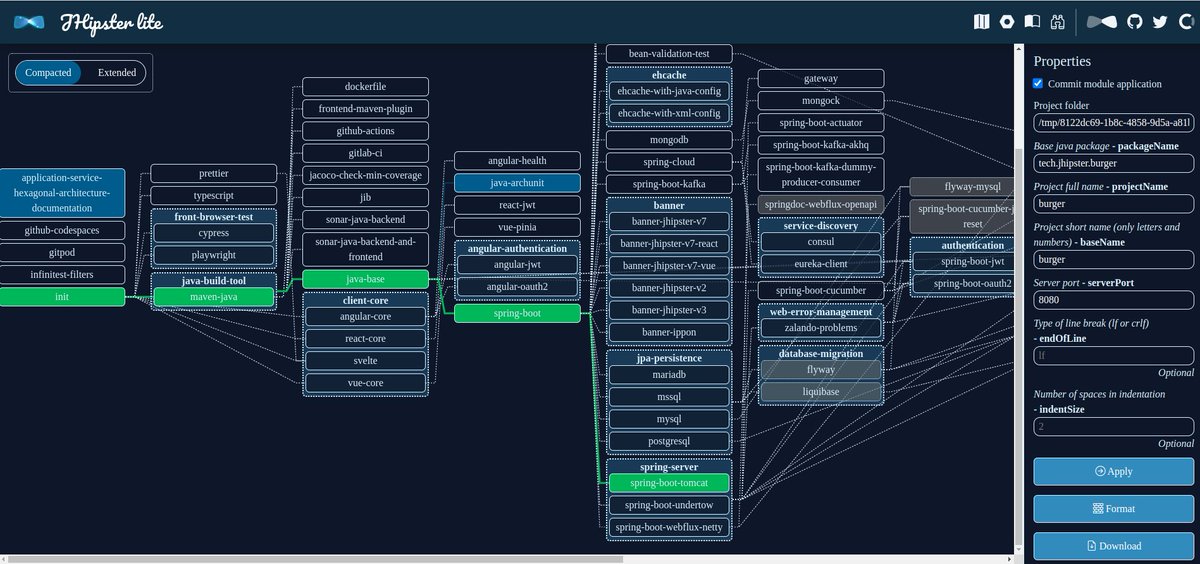Focus the projectName input containing burger
The width and height of the screenshot is (1200, 564).
point(1113,203)
